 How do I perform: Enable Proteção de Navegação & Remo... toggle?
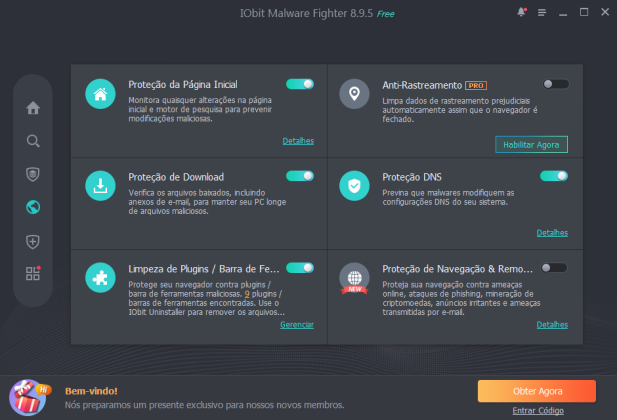554,268
